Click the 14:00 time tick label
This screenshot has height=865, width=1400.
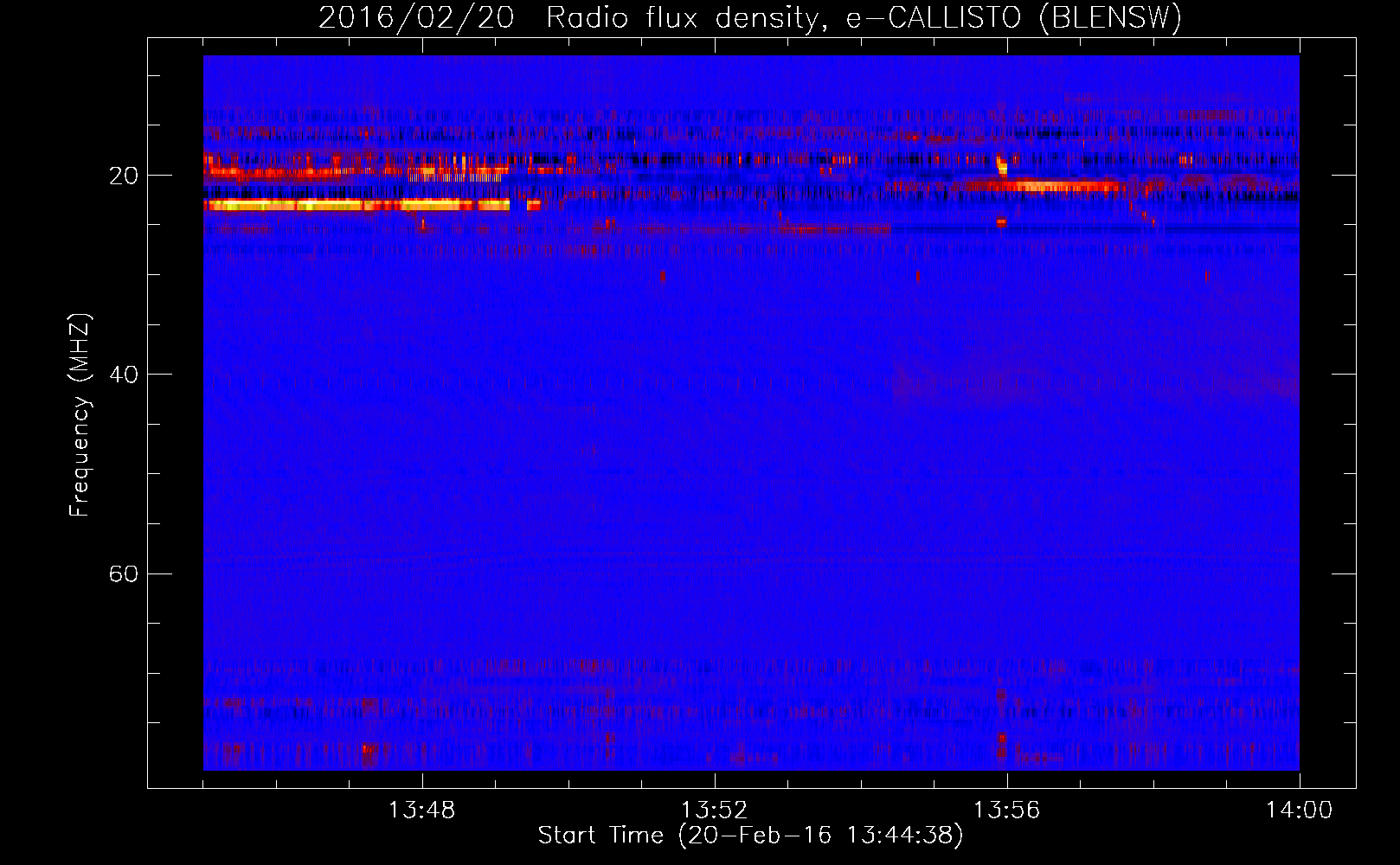click(1299, 811)
